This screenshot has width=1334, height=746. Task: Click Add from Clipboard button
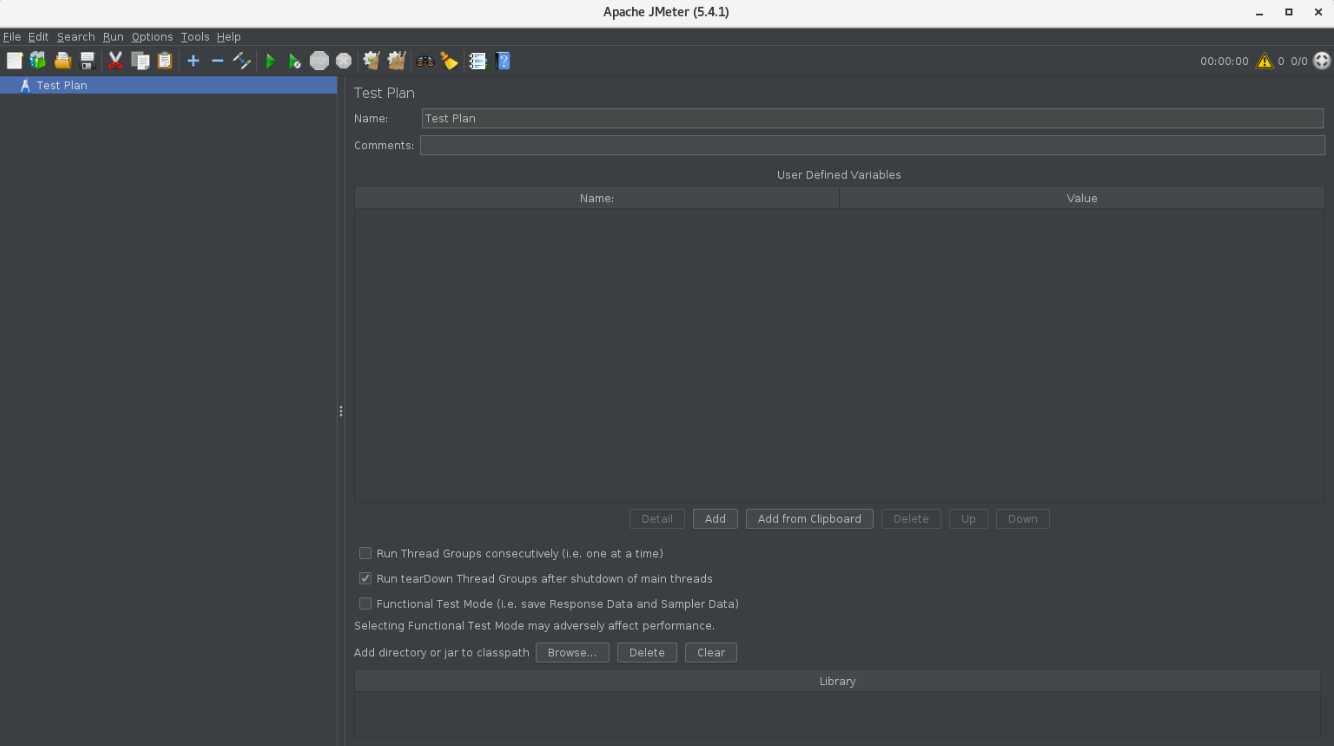click(810, 519)
